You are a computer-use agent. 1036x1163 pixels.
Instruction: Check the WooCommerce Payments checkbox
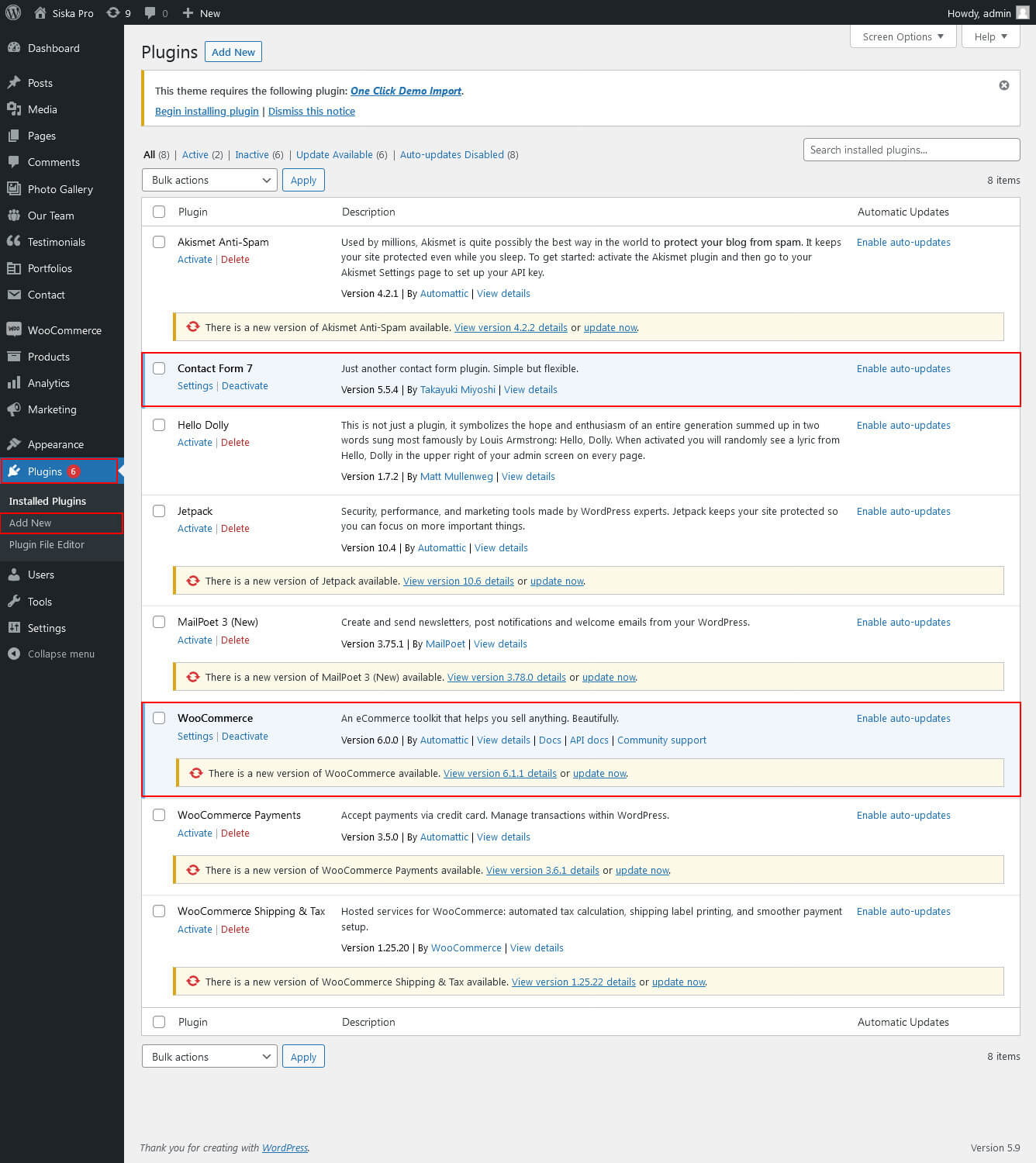(159, 815)
